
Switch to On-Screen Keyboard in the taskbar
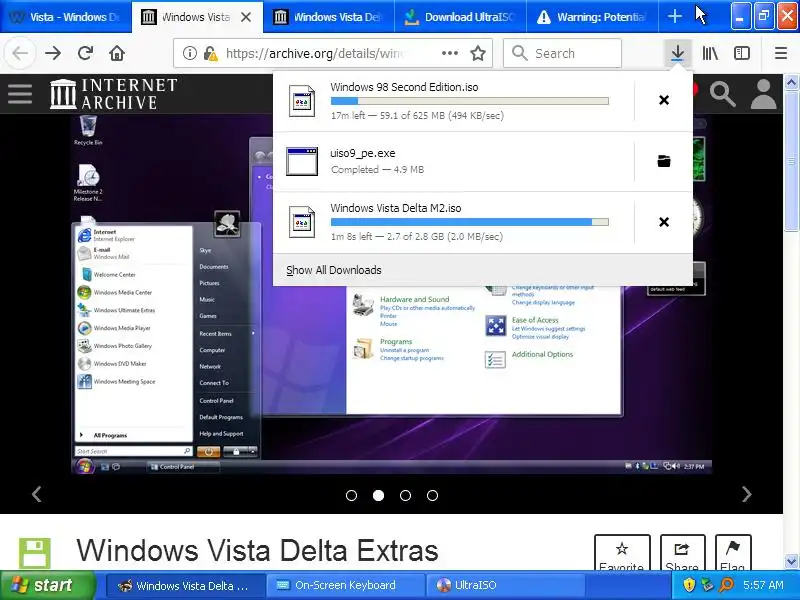(346, 586)
